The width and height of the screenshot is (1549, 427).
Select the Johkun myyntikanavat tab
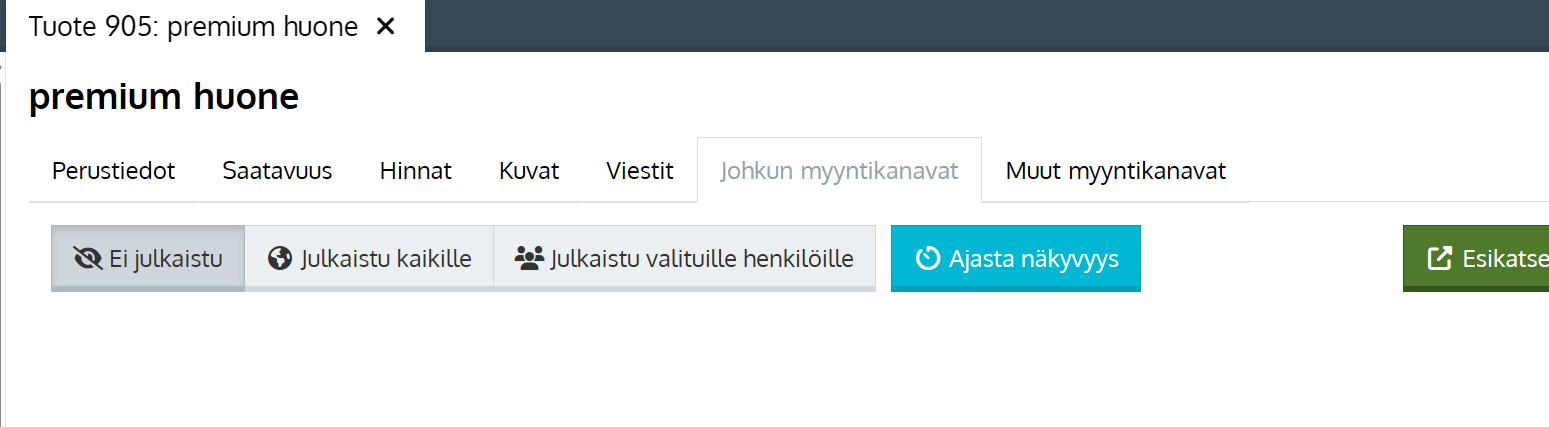click(840, 171)
